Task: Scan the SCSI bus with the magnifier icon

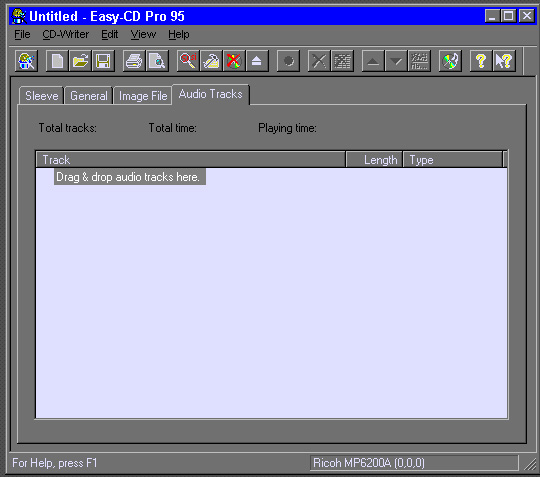Action: (188, 61)
